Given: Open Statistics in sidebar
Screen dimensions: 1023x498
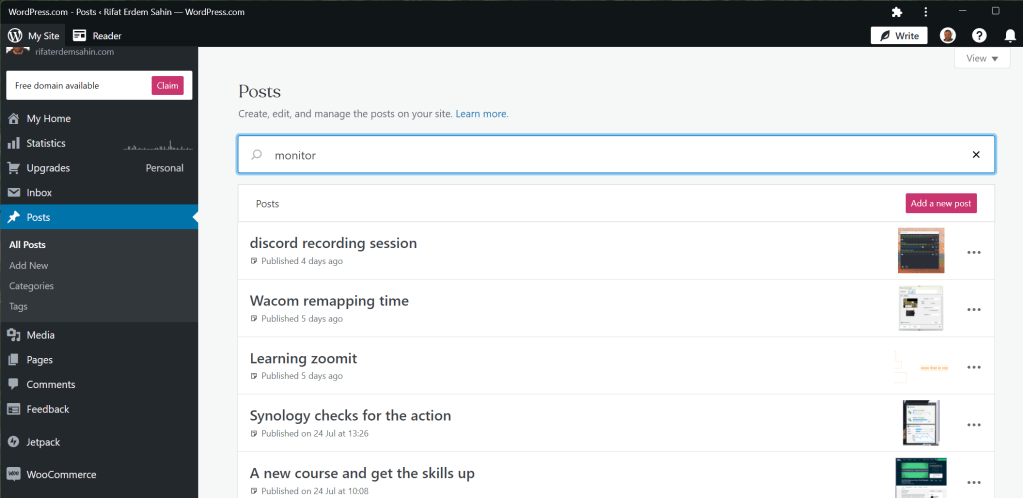Looking at the screenshot, I should [99, 144].
